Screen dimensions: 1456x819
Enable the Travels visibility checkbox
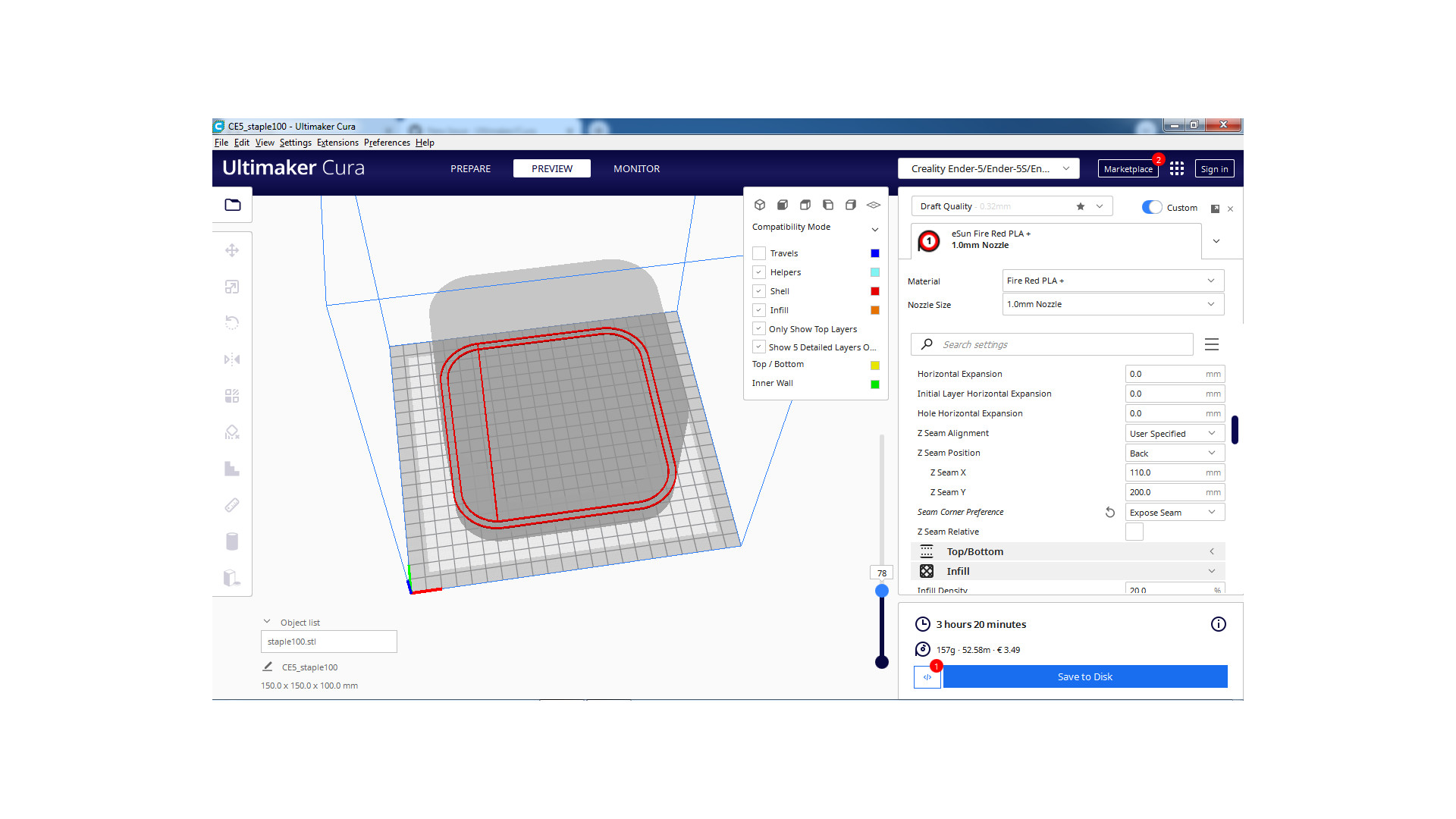[x=758, y=253]
